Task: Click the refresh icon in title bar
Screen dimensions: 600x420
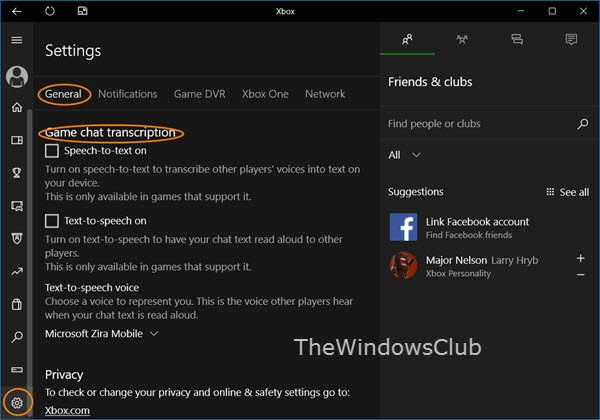Action: pos(50,11)
